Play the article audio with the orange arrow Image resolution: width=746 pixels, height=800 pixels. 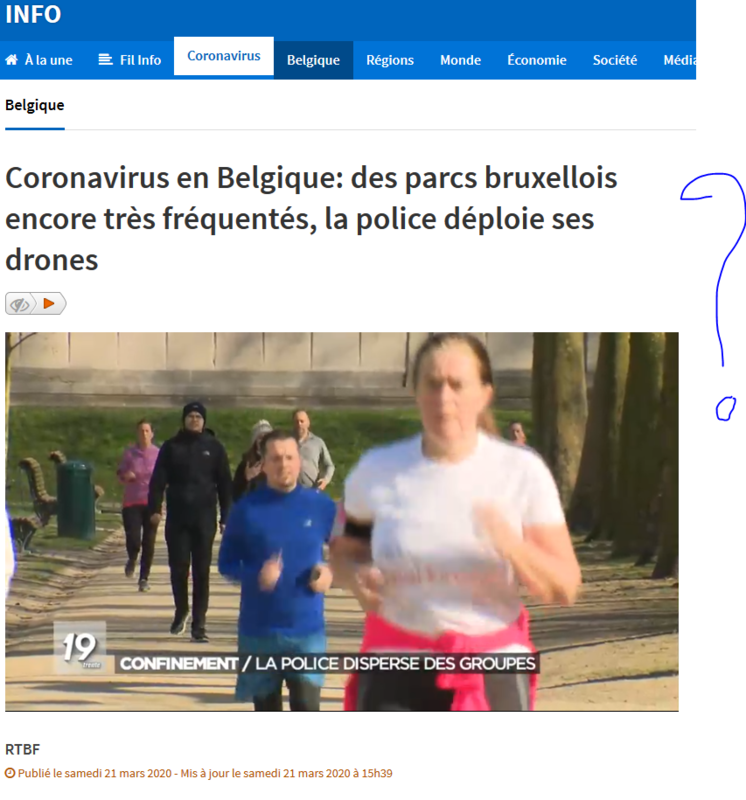point(49,304)
